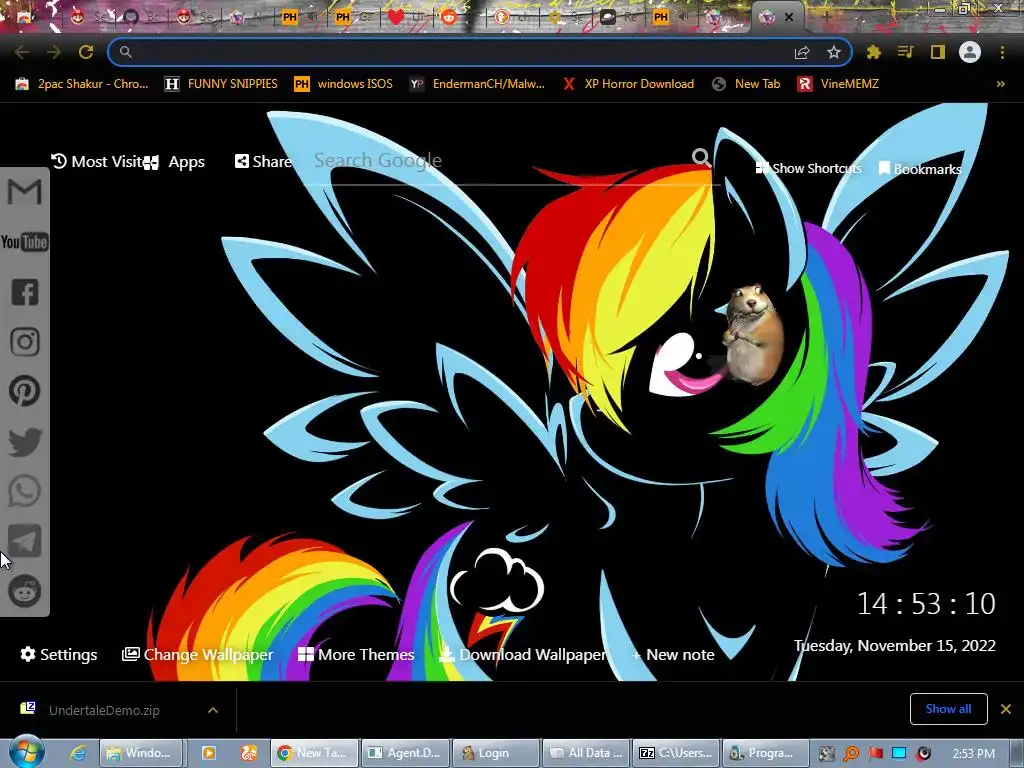
Task: Open Bookmarks on the new tab page
Action: 920,169
